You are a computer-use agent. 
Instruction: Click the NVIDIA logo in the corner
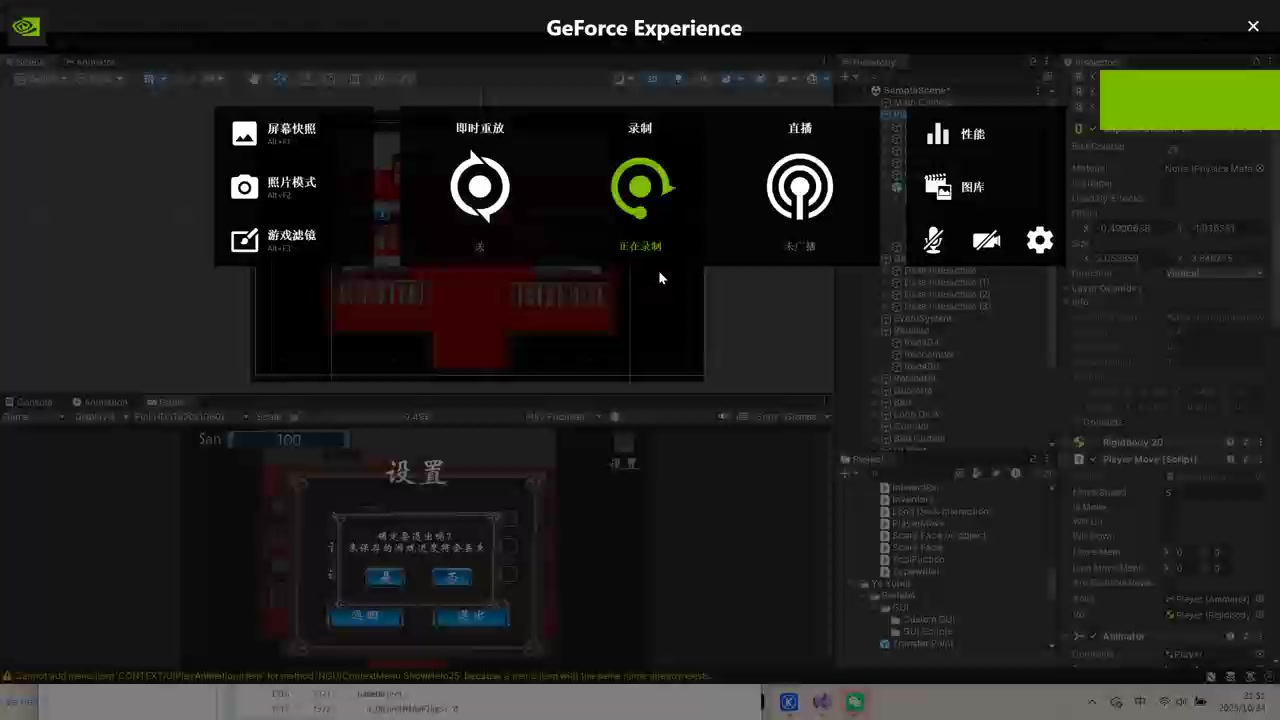point(26,27)
